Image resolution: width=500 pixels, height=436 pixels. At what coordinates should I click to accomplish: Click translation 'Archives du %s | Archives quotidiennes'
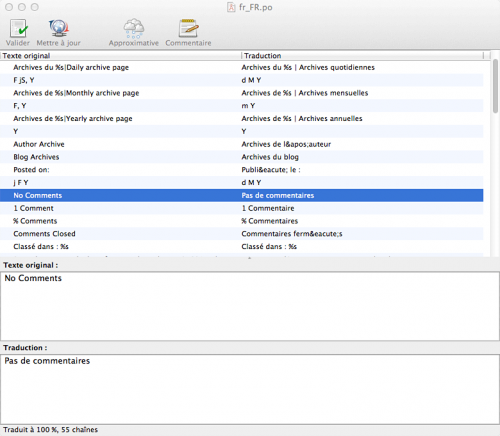[308, 67]
